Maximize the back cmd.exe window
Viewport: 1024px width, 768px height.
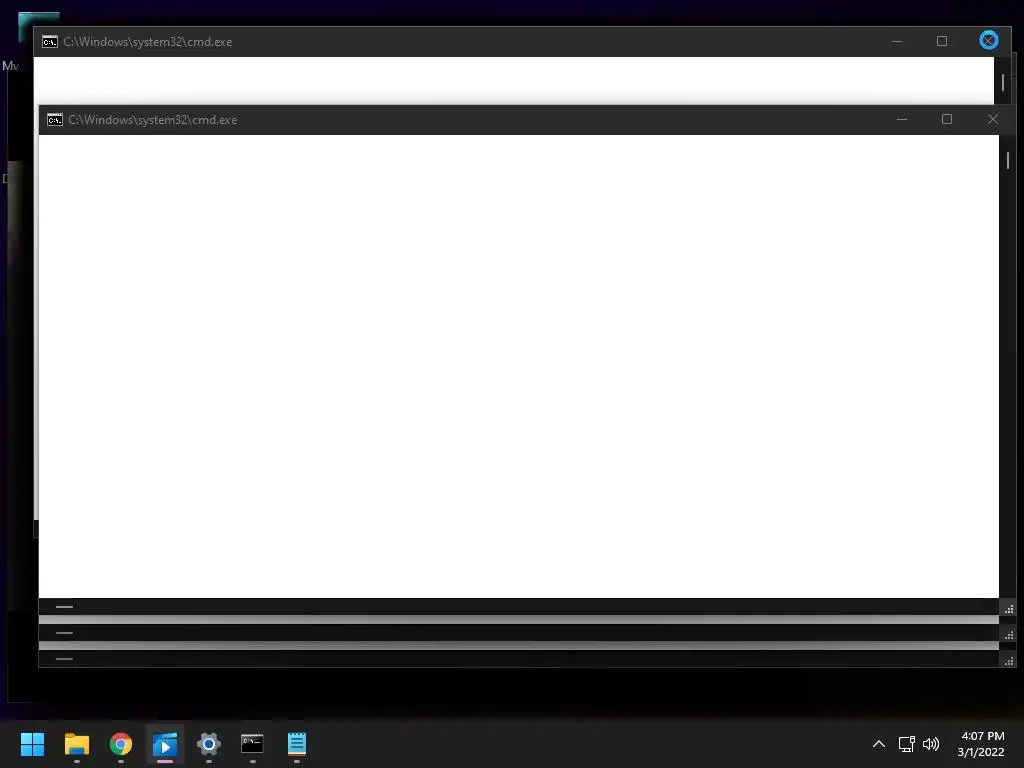942,41
